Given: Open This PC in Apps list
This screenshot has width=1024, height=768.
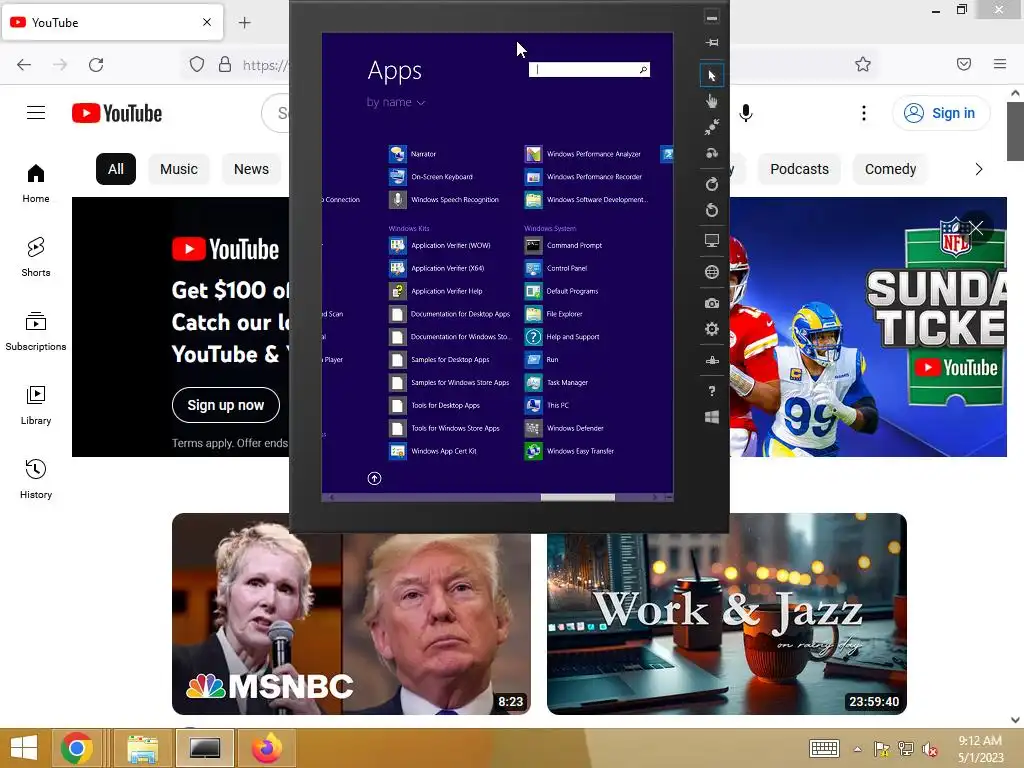Looking at the screenshot, I should point(547,406).
